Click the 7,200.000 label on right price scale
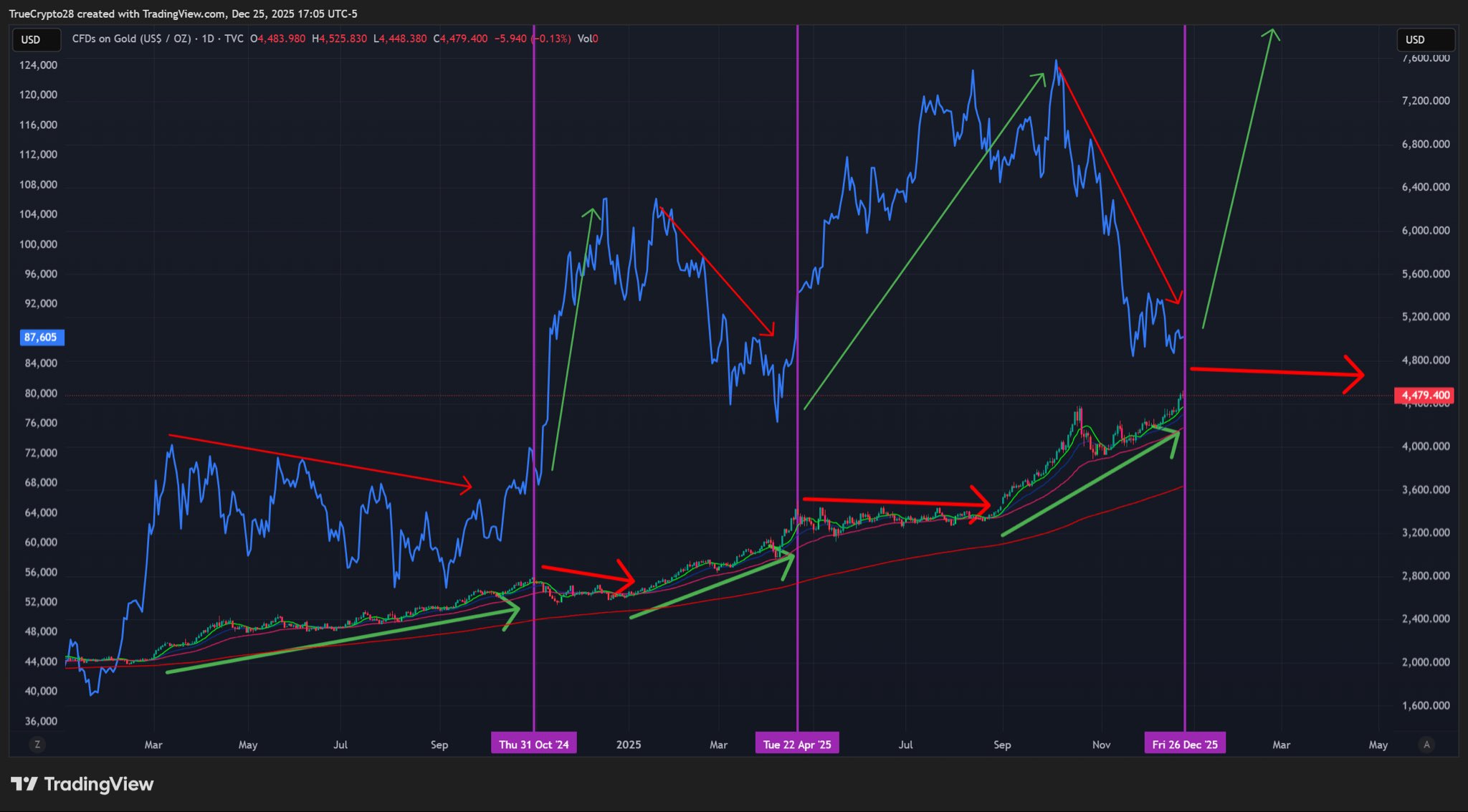 1425,101
